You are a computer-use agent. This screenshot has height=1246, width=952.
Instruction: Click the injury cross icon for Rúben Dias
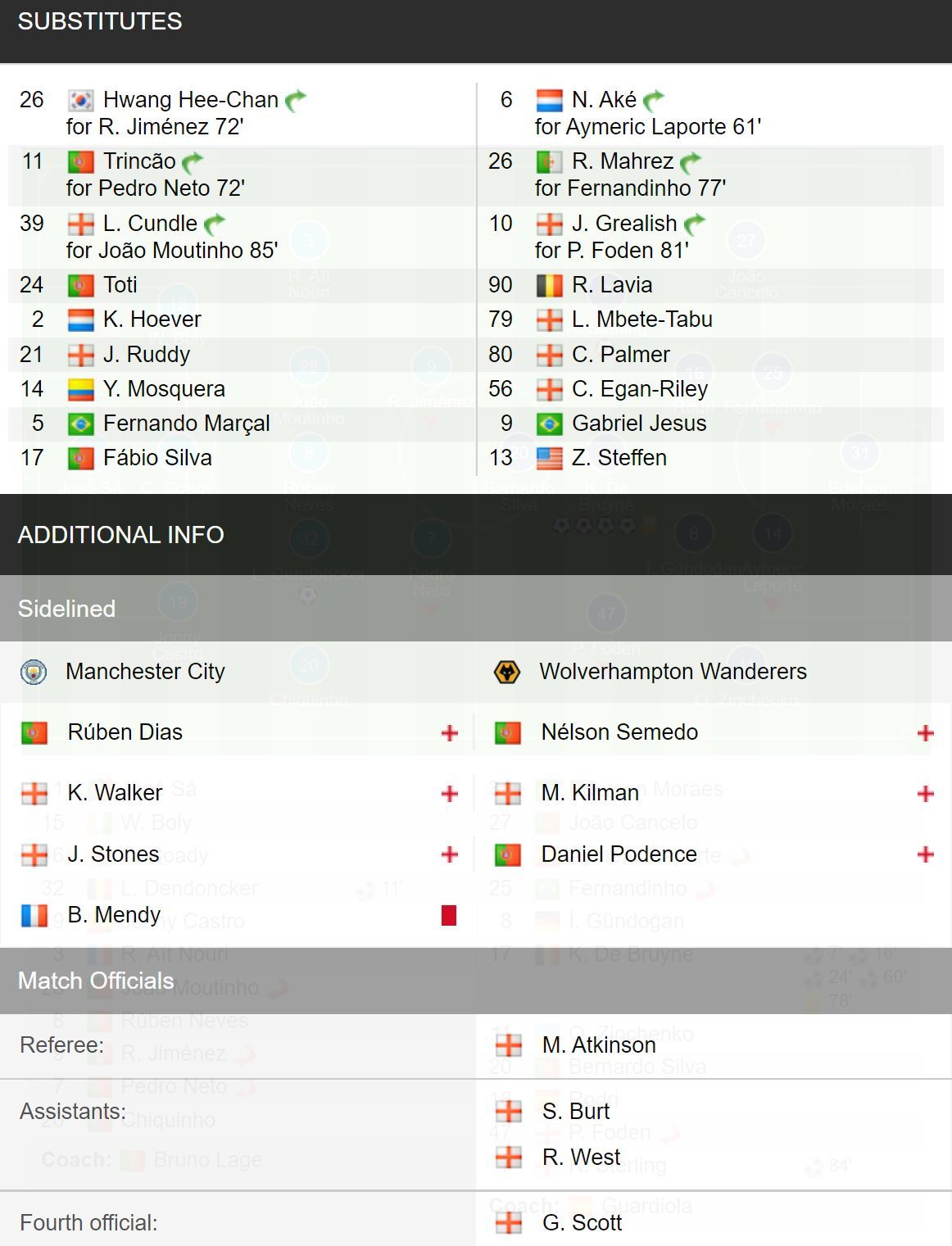point(449,733)
